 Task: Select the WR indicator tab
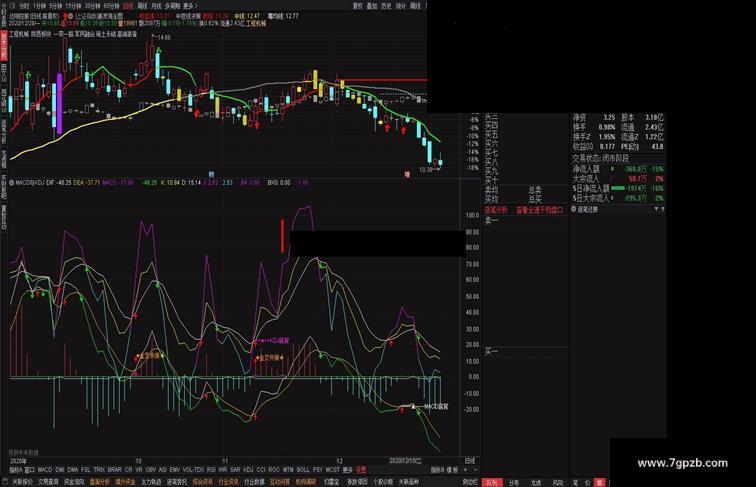(x=223, y=470)
